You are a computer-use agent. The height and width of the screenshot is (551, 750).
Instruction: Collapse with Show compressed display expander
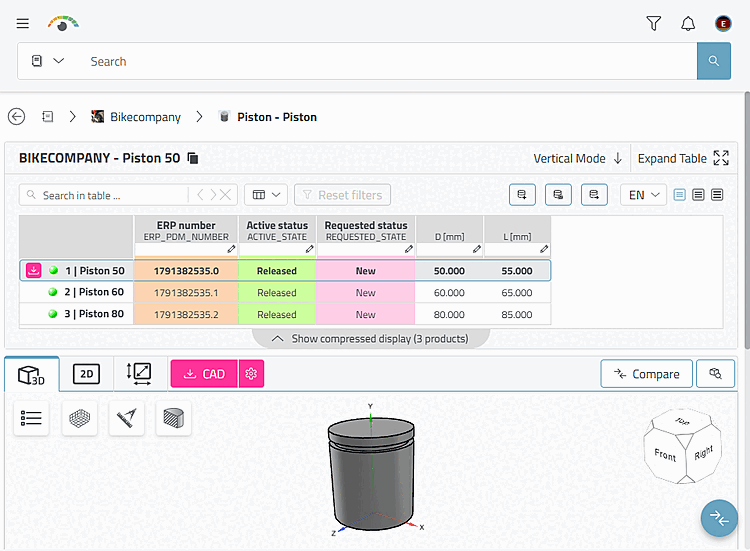tap(371, 339)
